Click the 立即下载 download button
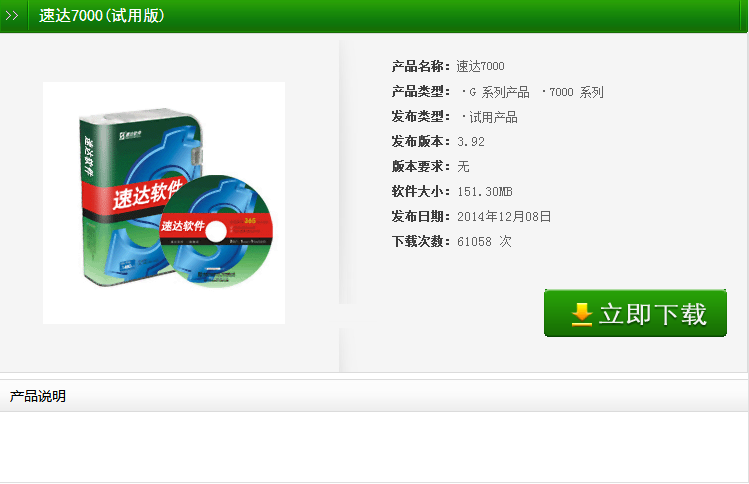This screenshot has height=484, width=749. tap(635, 313)
